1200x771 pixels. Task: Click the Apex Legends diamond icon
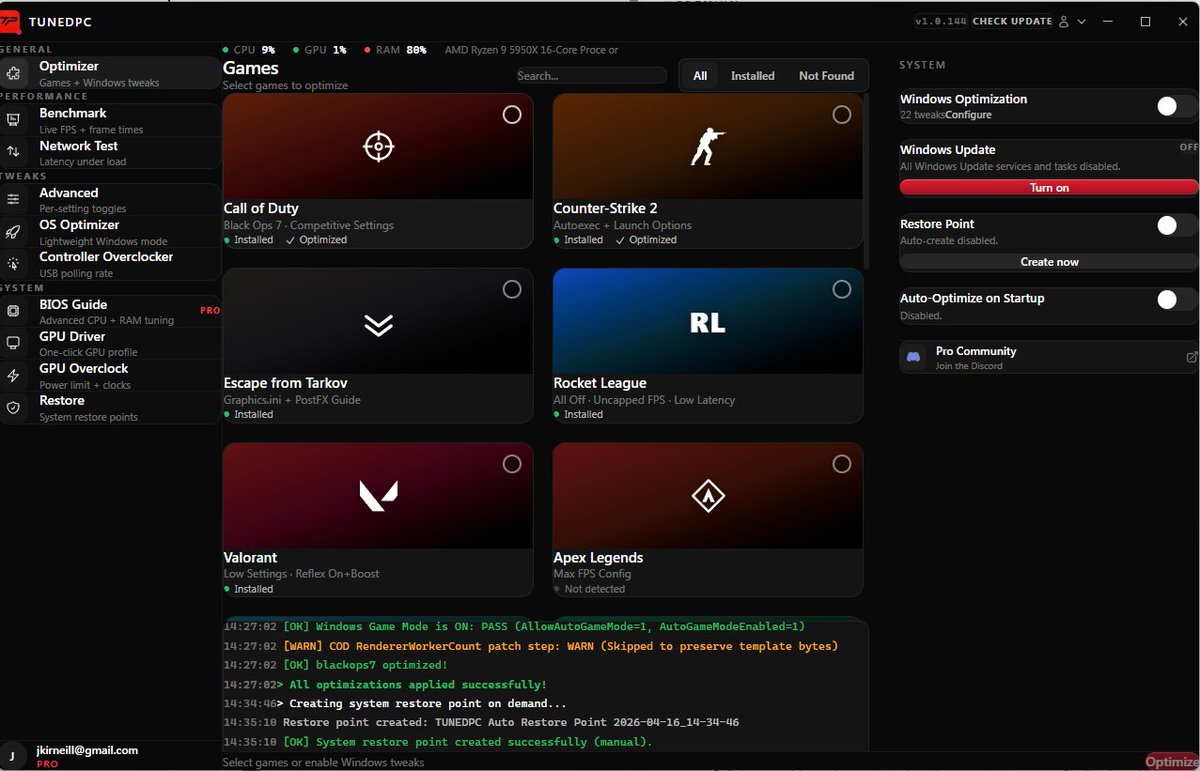pyautogui.click(x=707, y=496)
